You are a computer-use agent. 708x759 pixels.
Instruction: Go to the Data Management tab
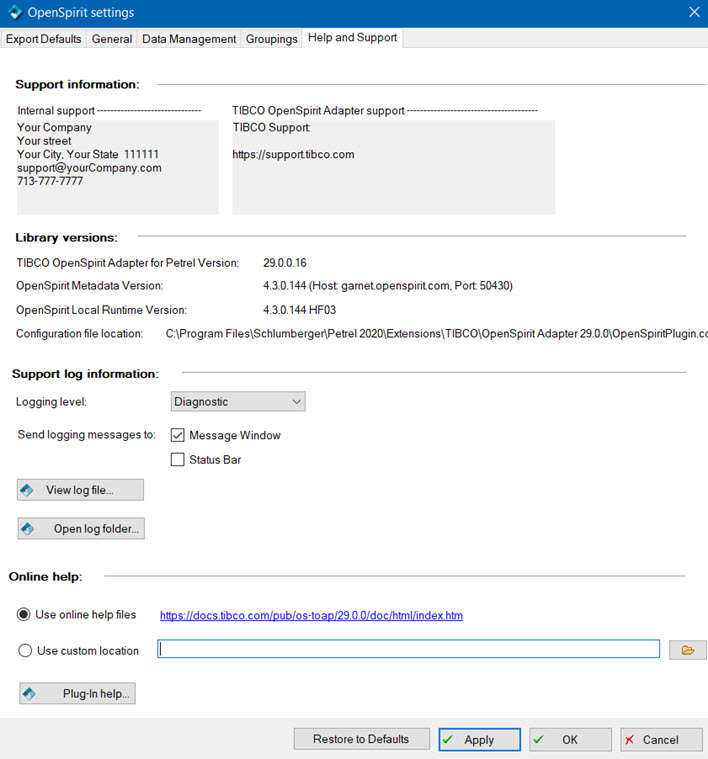tap(189, 39)
